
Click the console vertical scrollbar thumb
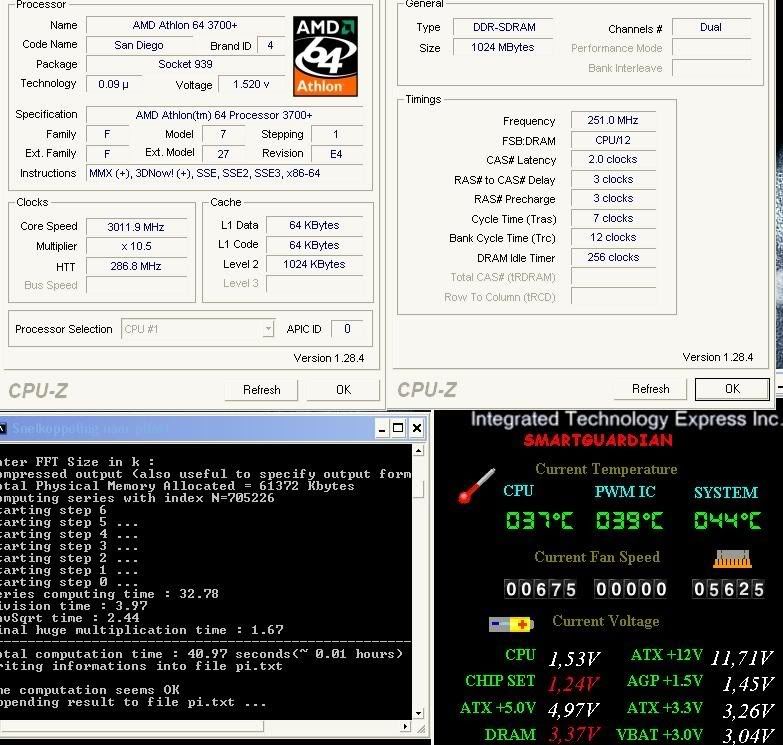[419, 489]
